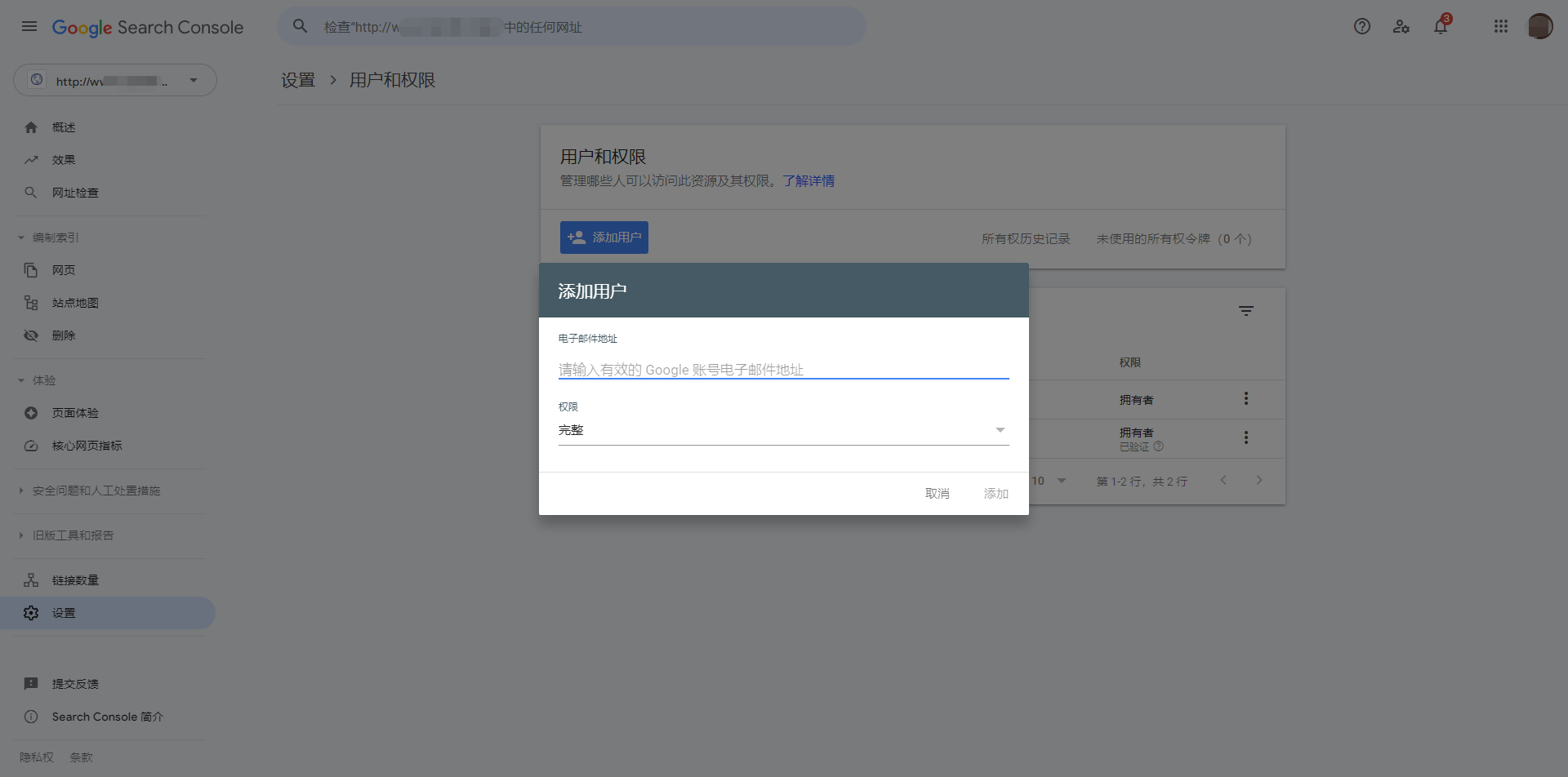Open more options for verified owner row
This screenshot has width=1568, height=777.
(1245, 438)
